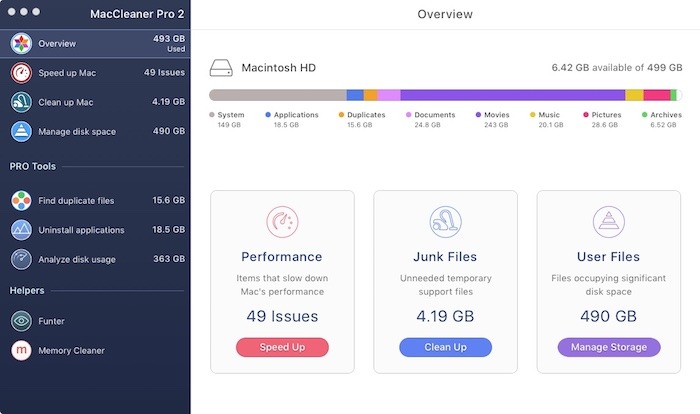700x414 pixels.
Task: Click the Memory Cleaner 'm' icon
Action: [x=21, y=351]
